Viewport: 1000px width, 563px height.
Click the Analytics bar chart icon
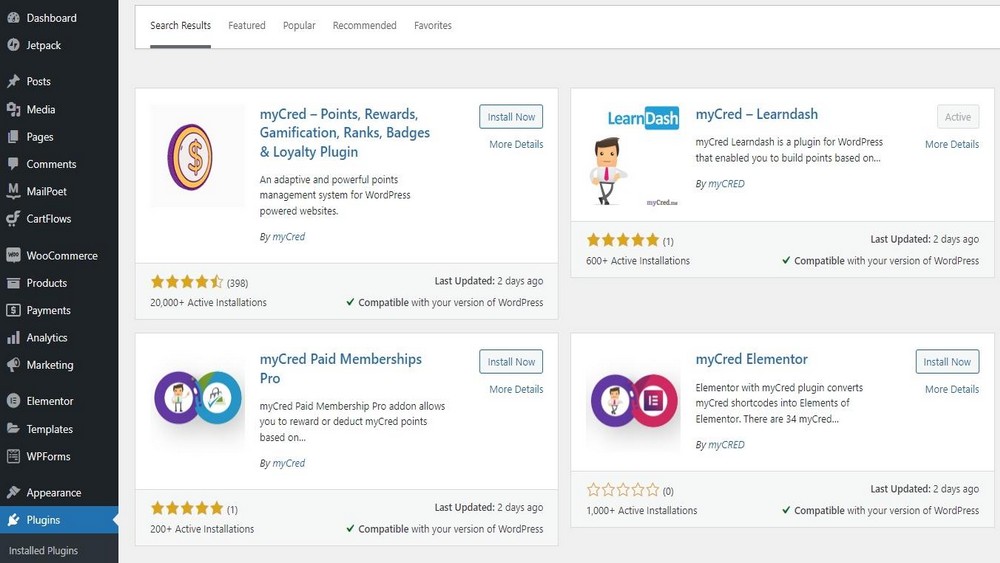[13, 338]
